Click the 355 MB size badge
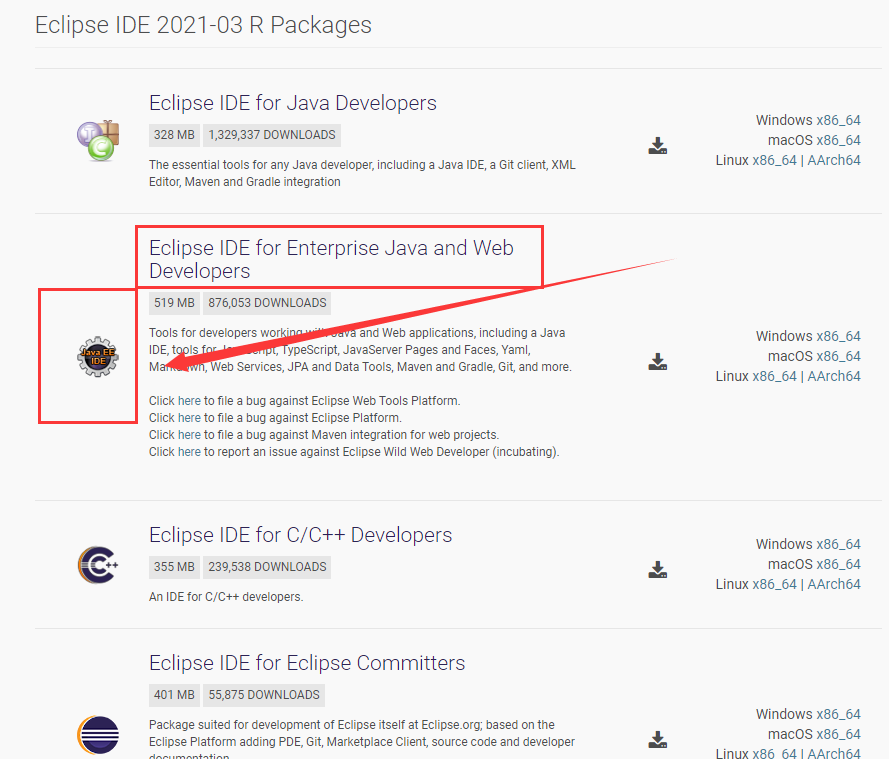The height and width of the screenshot is (759, 889). pos(174,567)
